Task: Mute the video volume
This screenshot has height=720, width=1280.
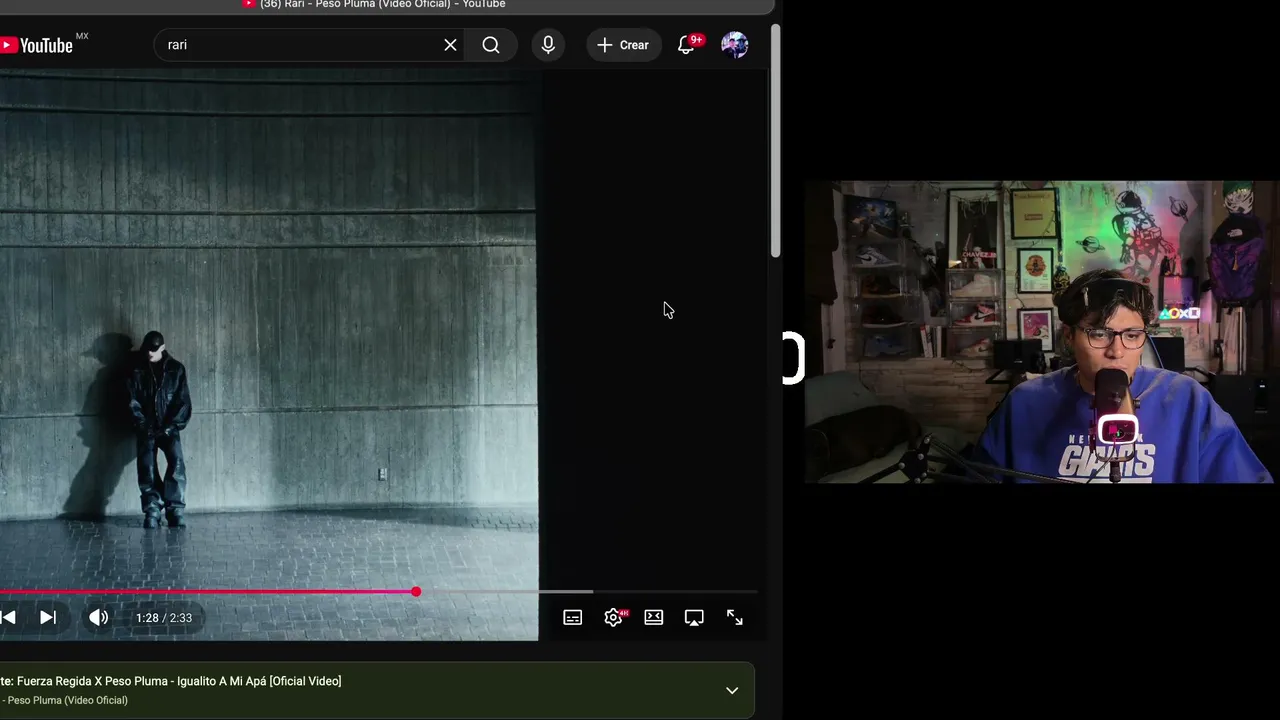Action: pos(98,618)
